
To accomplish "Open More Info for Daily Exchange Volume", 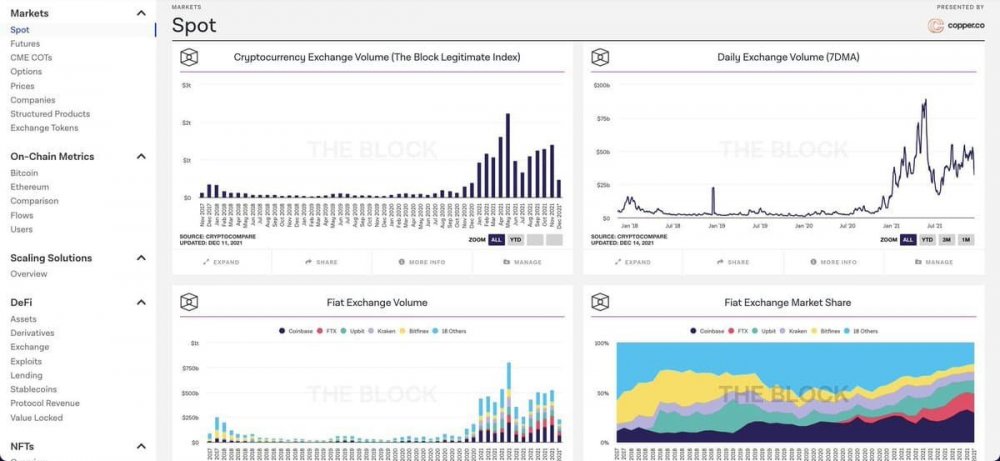I will click(x=834, y=262).
